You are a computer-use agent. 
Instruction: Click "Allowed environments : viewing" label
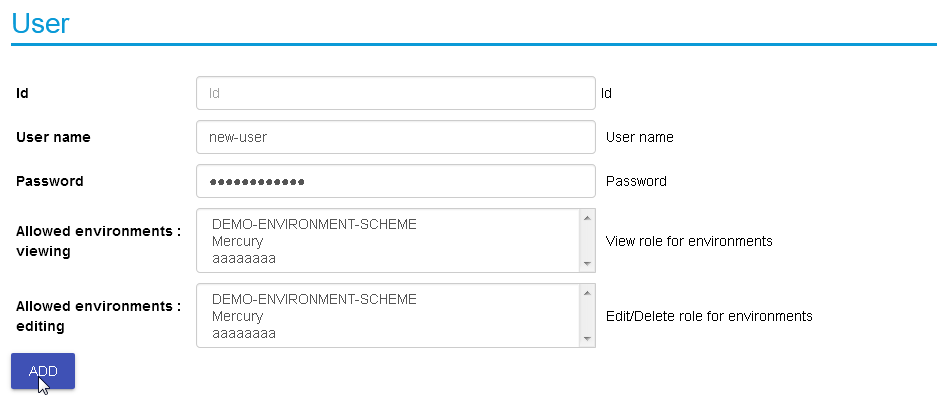[x=98, y=241]
